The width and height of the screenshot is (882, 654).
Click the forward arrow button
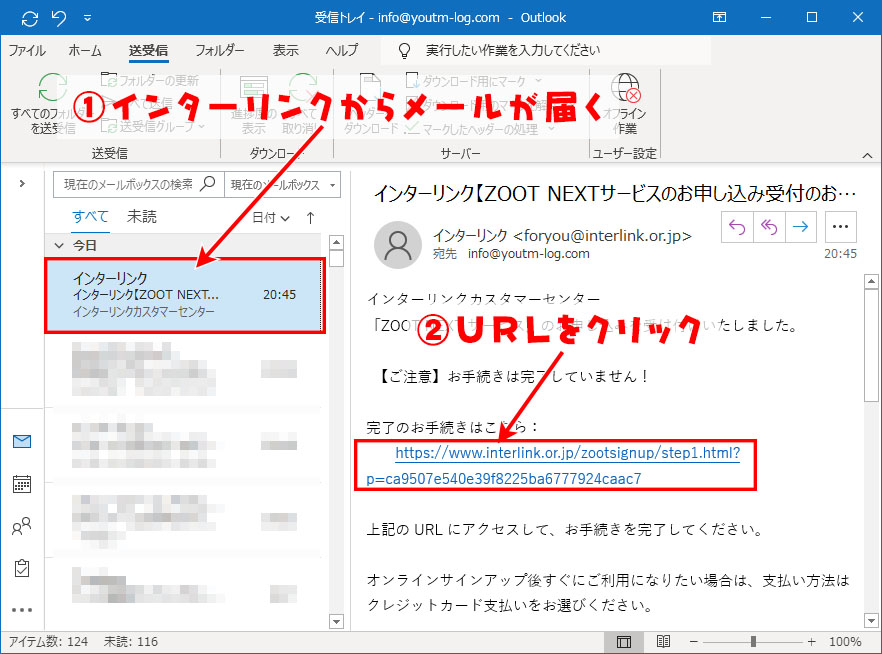pos(800,227)
